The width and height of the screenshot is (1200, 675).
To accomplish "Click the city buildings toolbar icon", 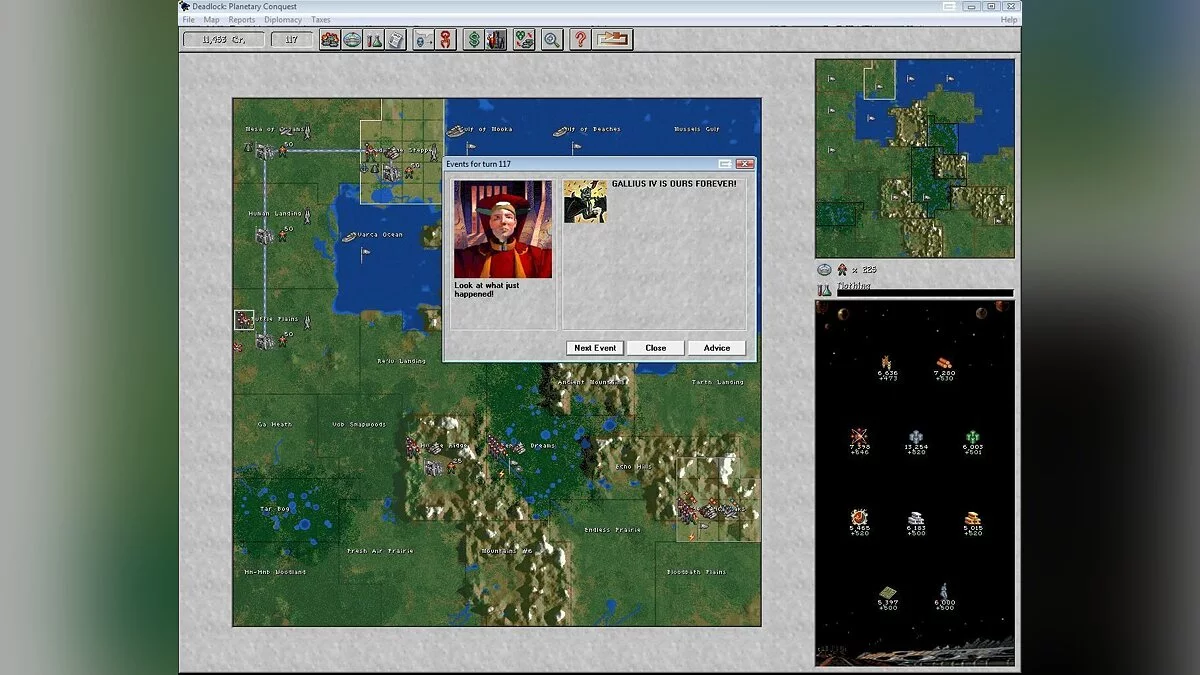I will [495, 40].
